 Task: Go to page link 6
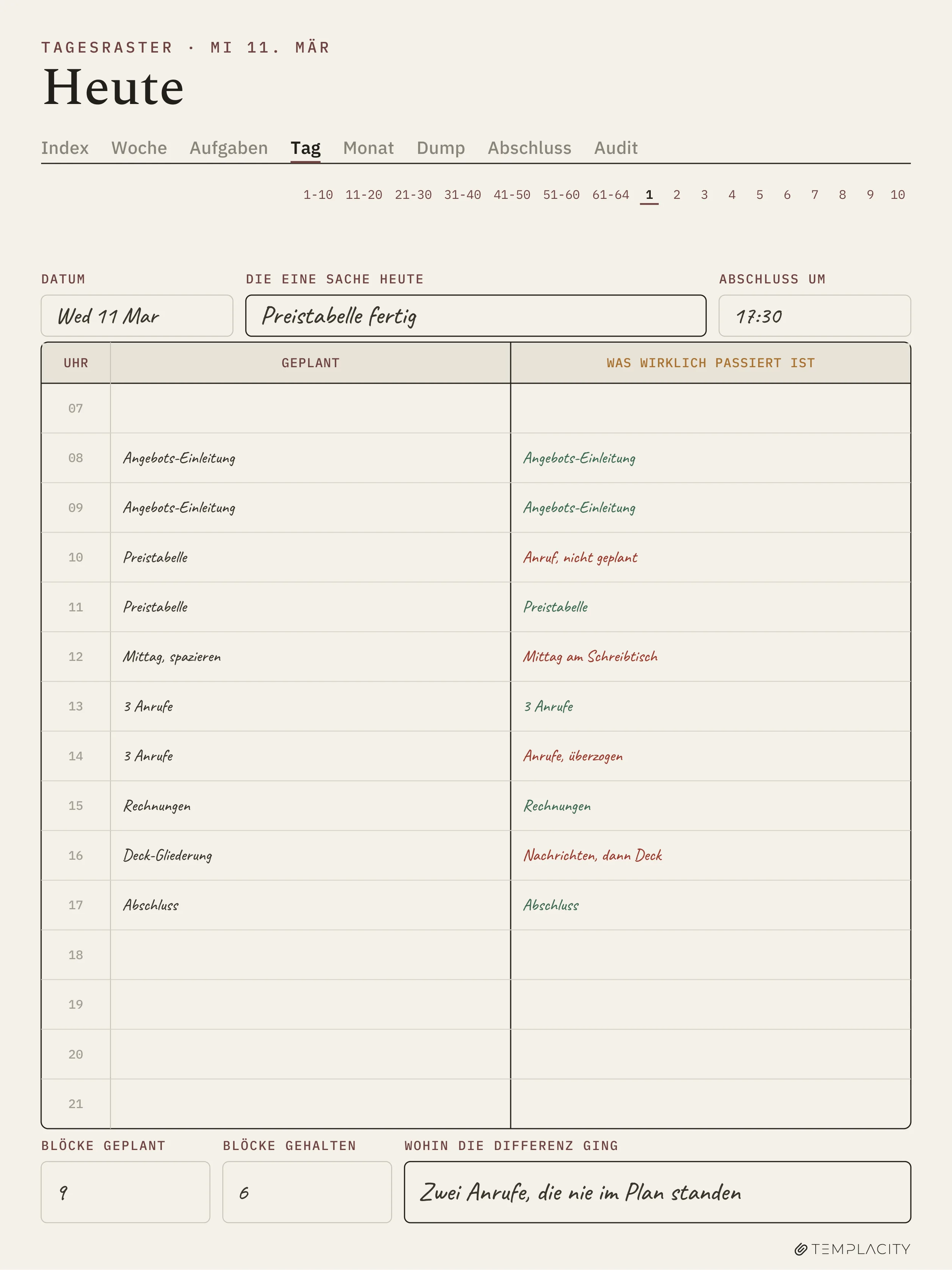pyautogui.click(x=787, y=195)
